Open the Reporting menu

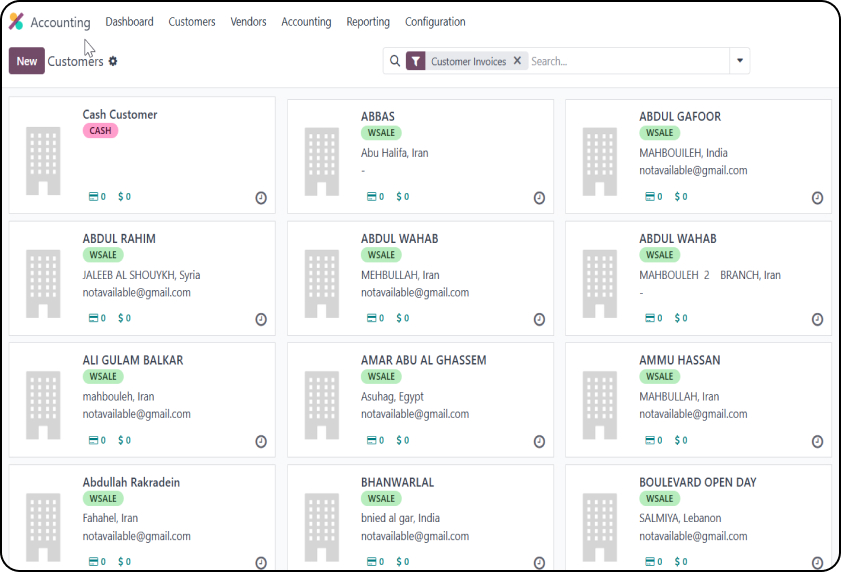click(368, 22)
